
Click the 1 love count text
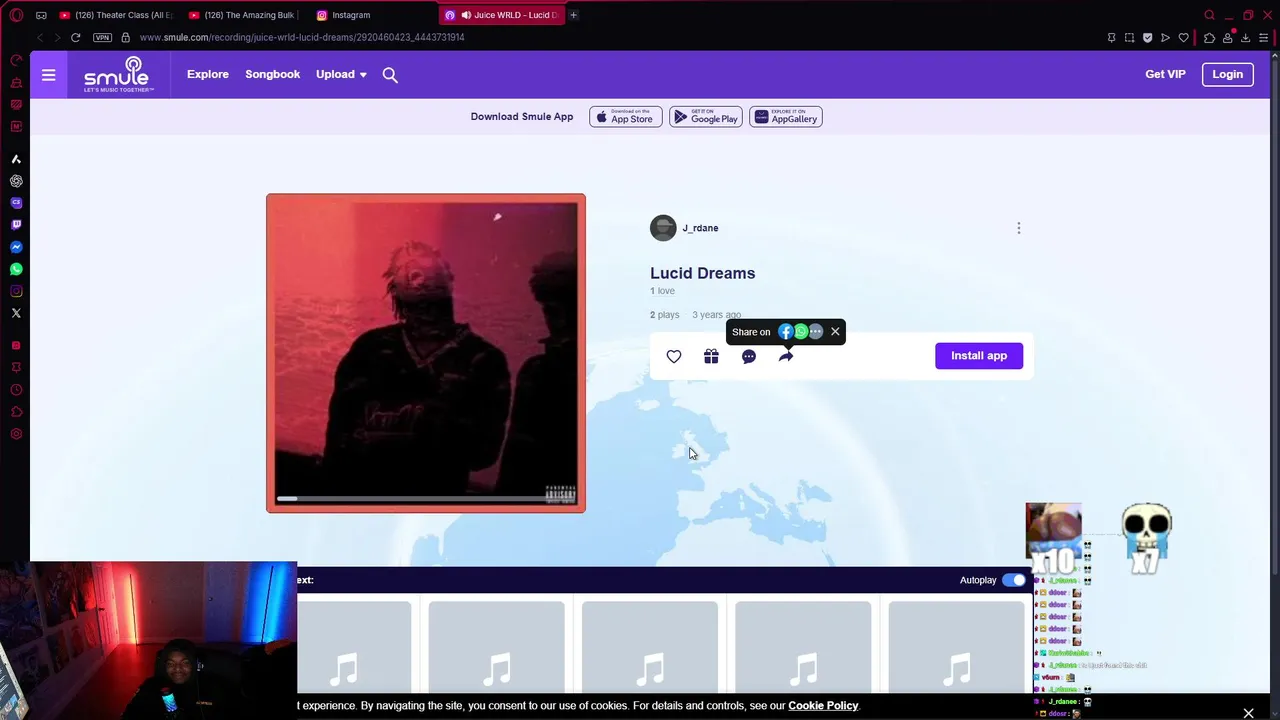tap(662, 291)
